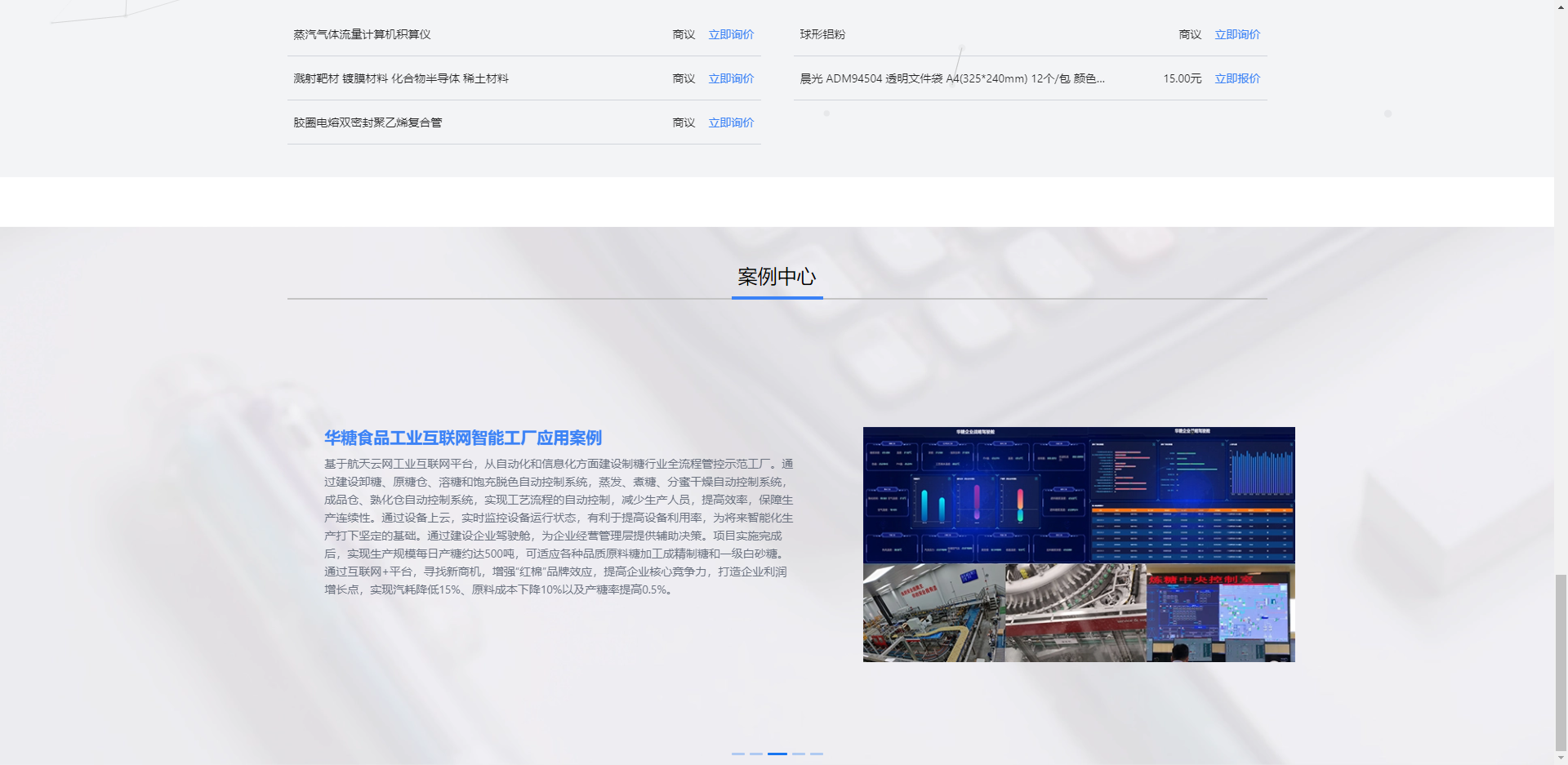The height and width of the screenshot is (765, 1568).
Task: Open product 晨光 ADM94504 透明文件袋
Action: (952, 78)
